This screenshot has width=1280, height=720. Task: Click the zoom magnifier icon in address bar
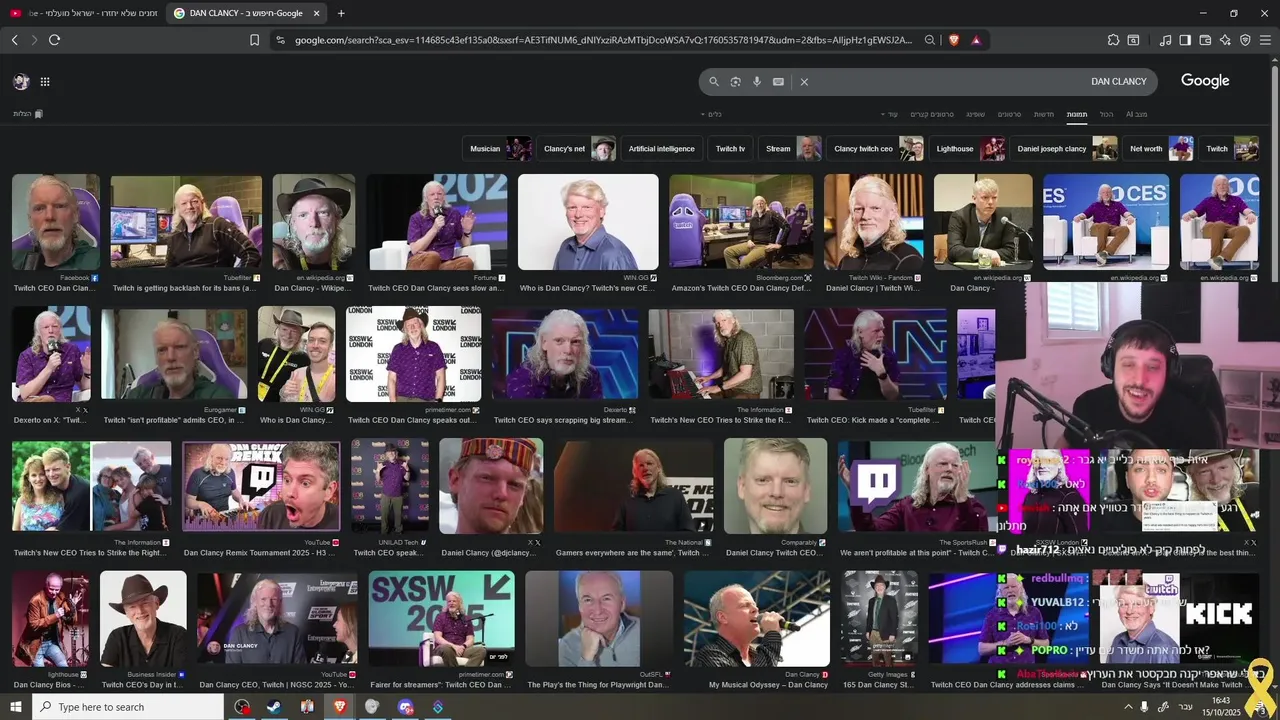[930, 40]
